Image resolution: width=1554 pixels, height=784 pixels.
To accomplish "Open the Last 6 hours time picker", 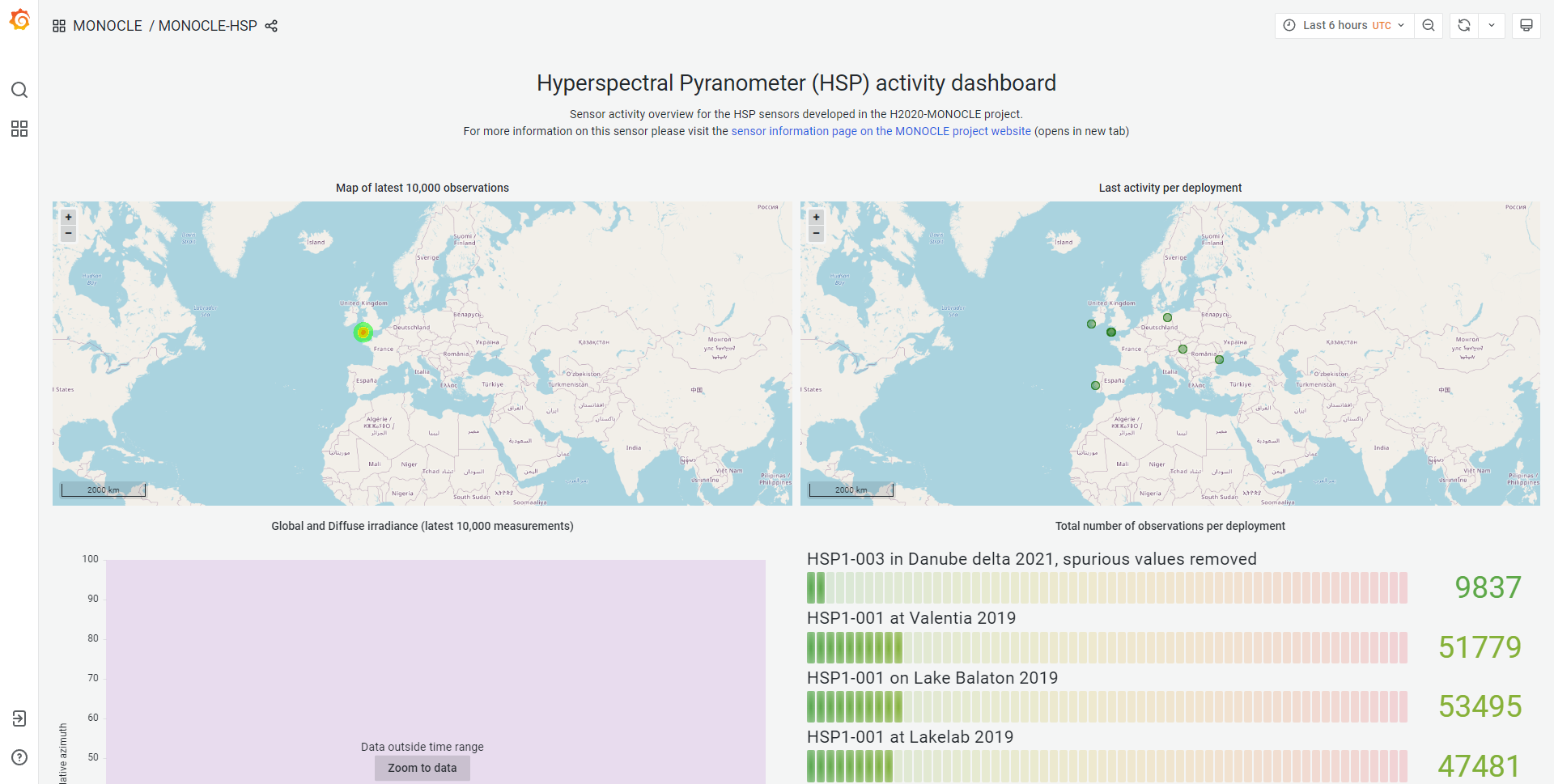I will click(x=1344, y=25).
